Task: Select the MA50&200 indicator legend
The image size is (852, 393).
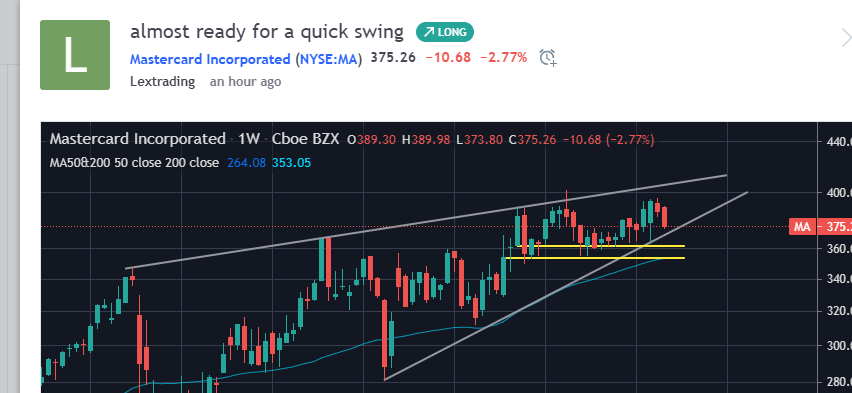Action: (x=134, y=163)
